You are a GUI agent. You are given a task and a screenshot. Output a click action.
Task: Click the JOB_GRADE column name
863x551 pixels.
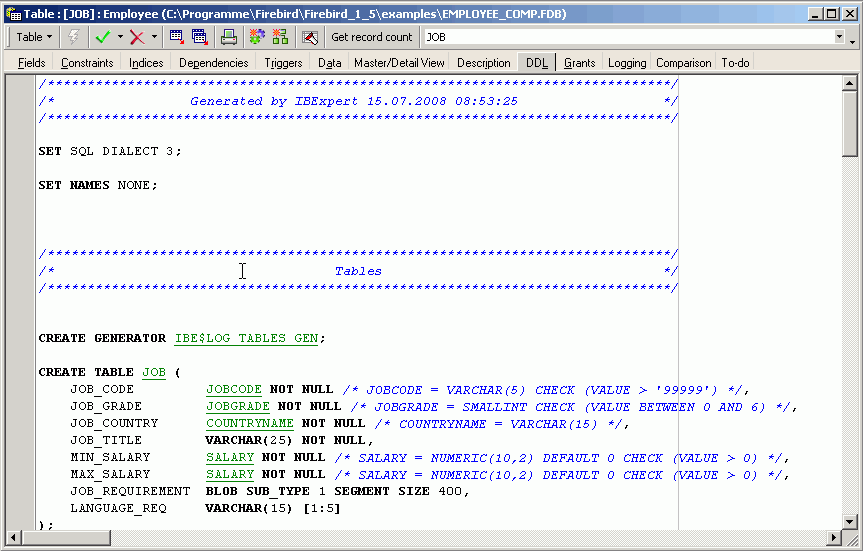pyautogui.click(x=106, y=406)
